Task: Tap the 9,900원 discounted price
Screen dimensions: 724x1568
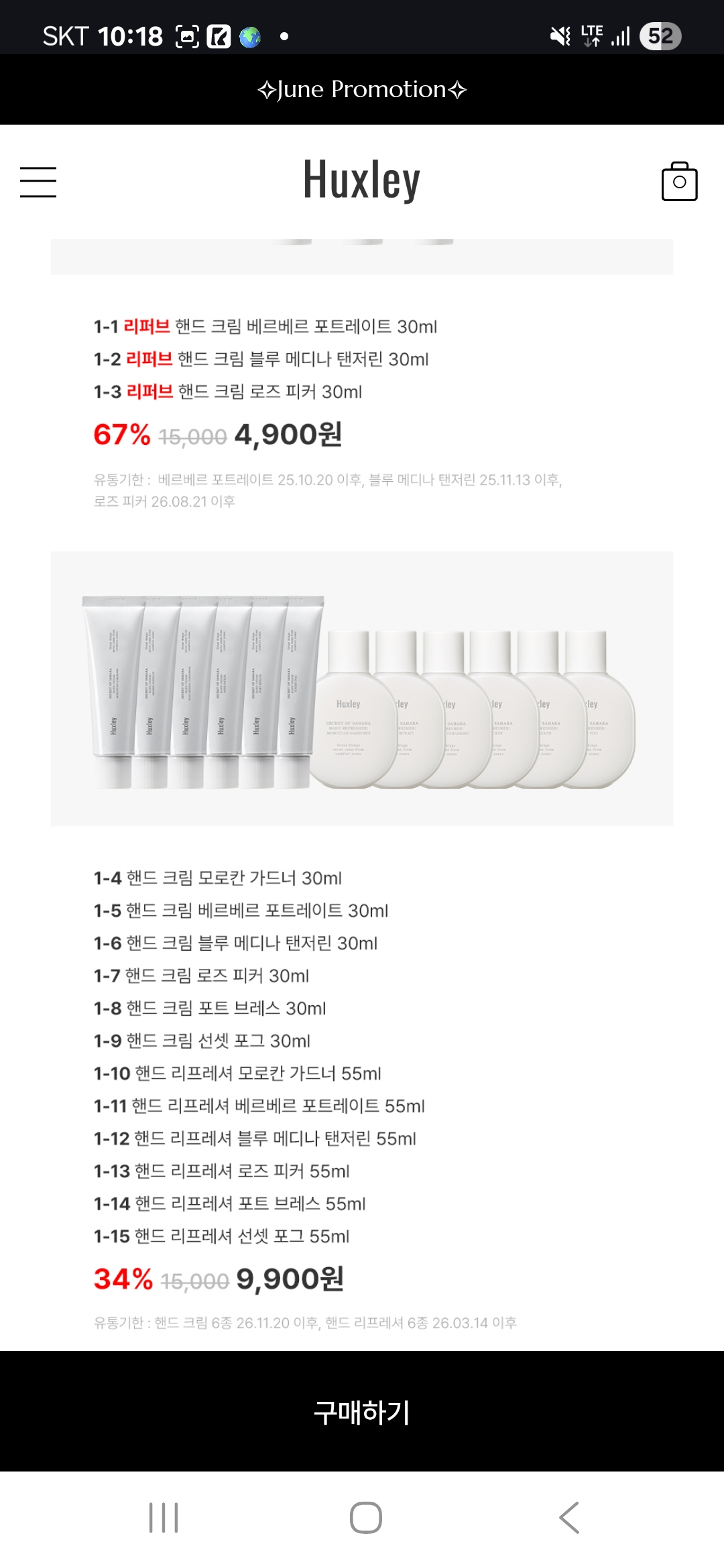Action: pyautogui.click(x=290, y=1279)
